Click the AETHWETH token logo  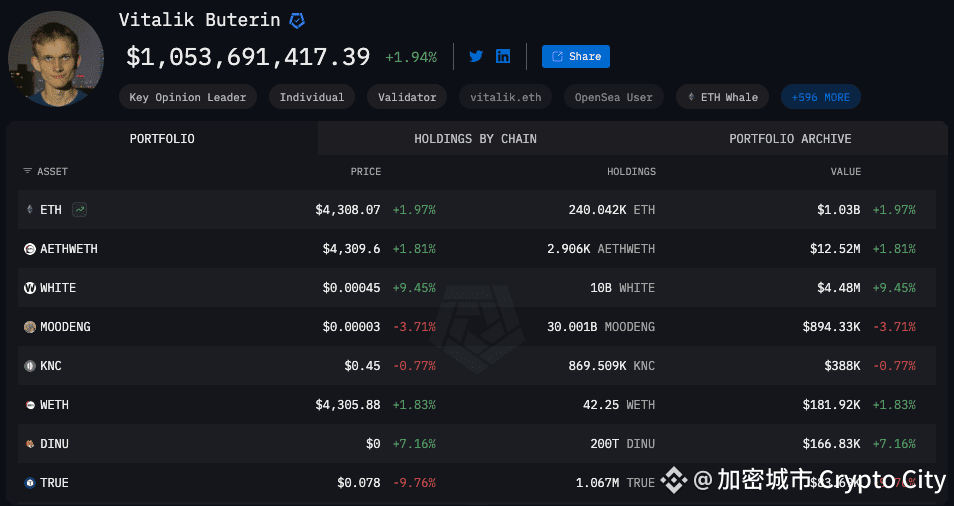point(29,249)
